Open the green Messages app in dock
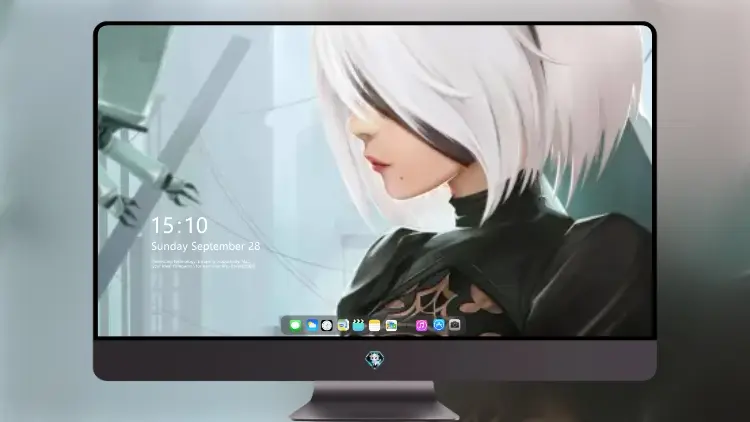Viewport: 750px width, 422px height. pos(295,325)
